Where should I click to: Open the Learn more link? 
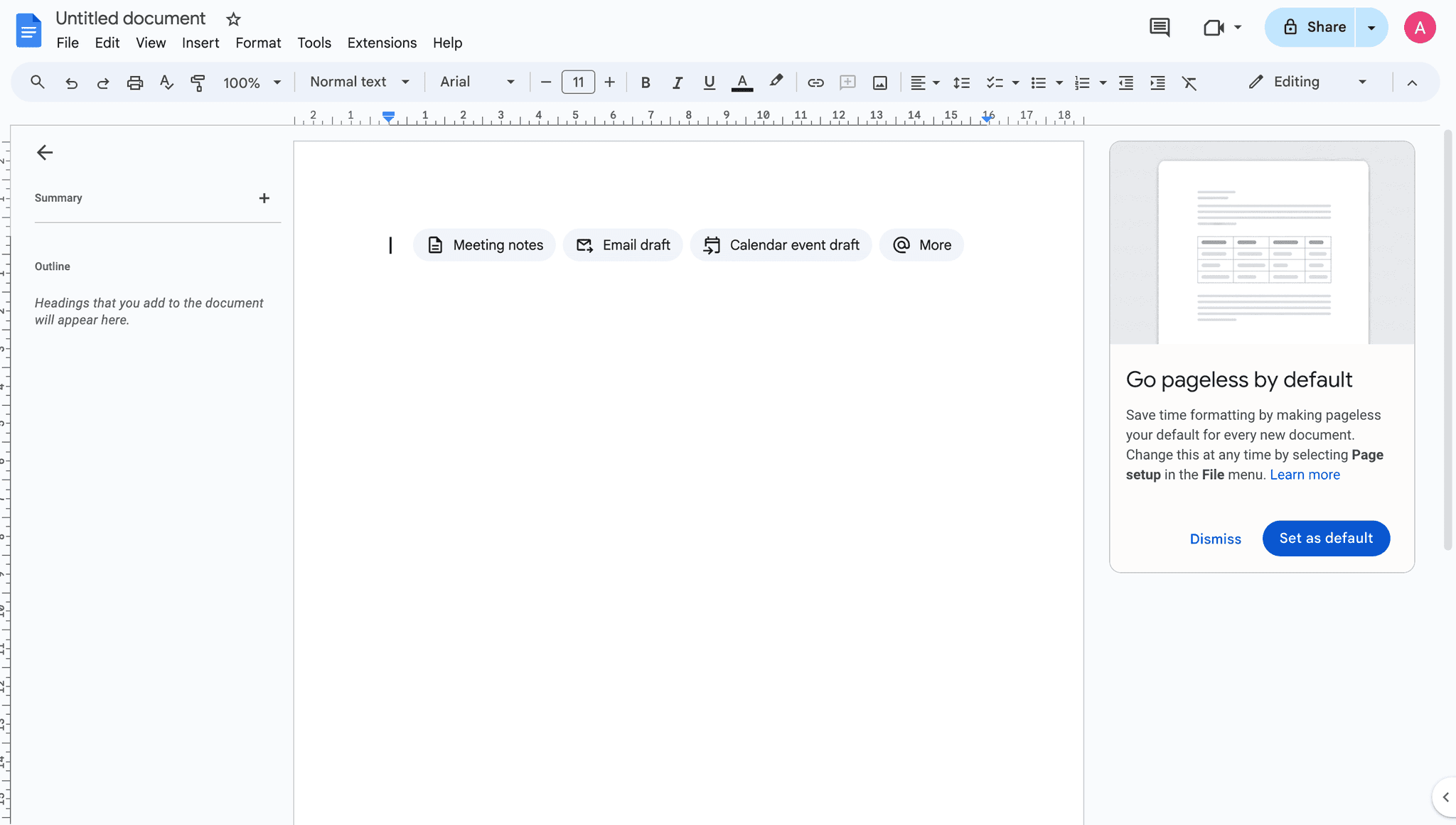pos(1305,475)
